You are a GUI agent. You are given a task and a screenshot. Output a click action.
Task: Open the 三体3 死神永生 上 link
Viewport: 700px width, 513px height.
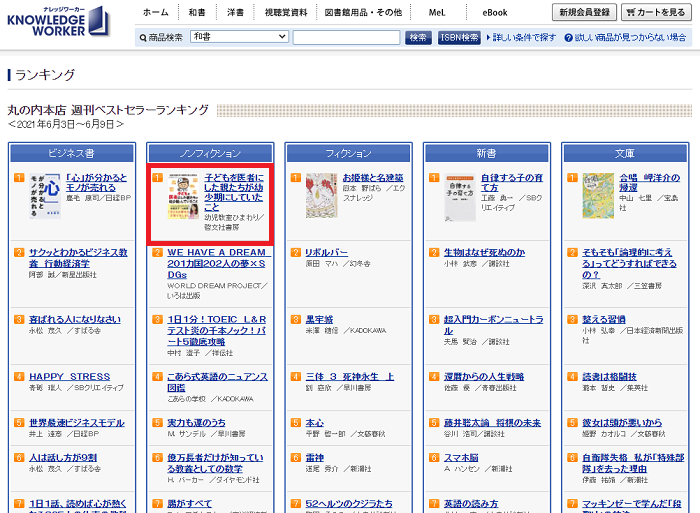(350, 376)
